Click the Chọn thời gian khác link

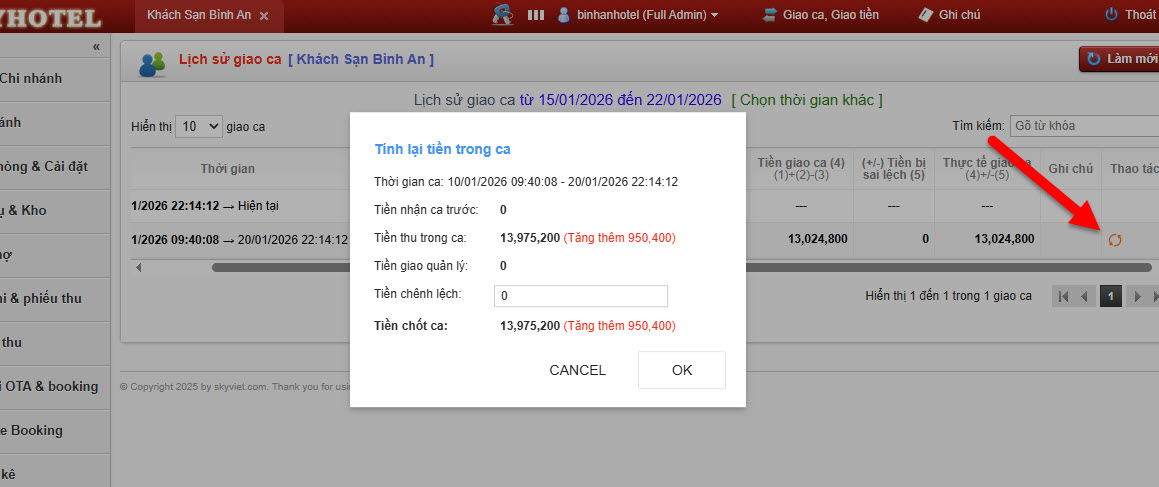pos(806,100)
